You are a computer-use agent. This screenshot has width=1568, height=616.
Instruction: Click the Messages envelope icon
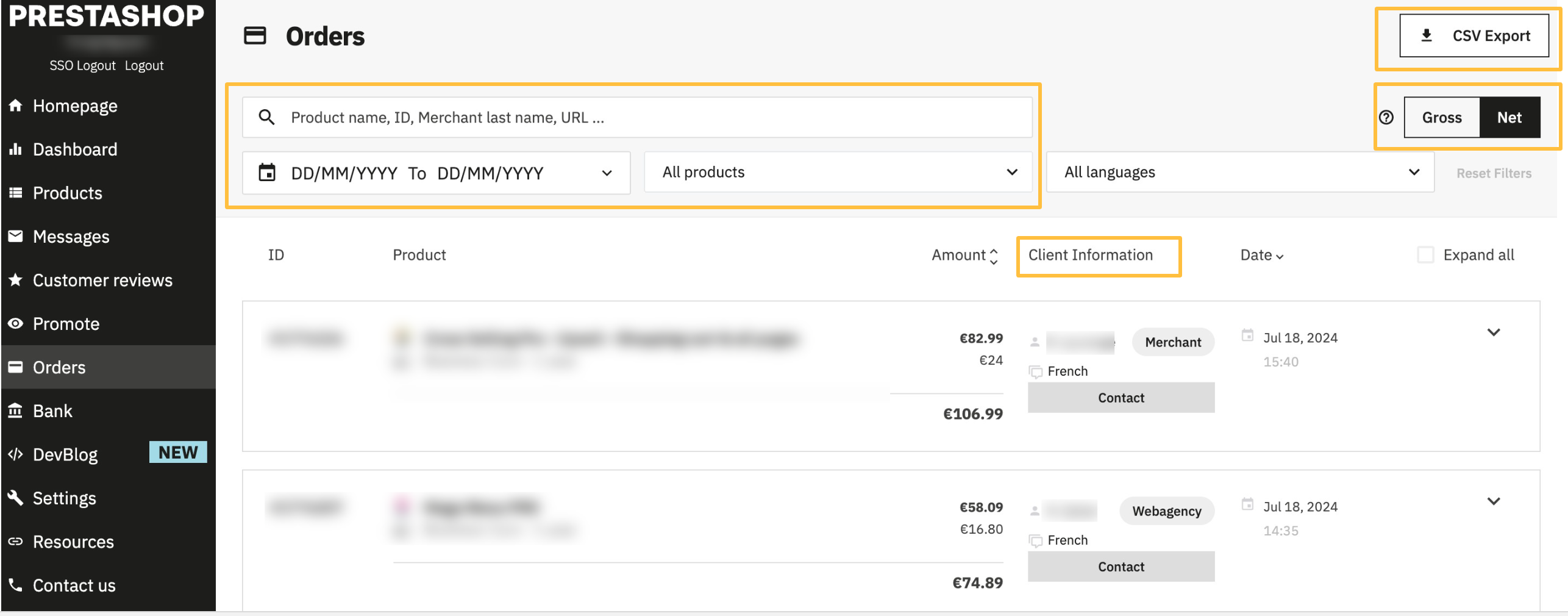click(x=15, y=236)
